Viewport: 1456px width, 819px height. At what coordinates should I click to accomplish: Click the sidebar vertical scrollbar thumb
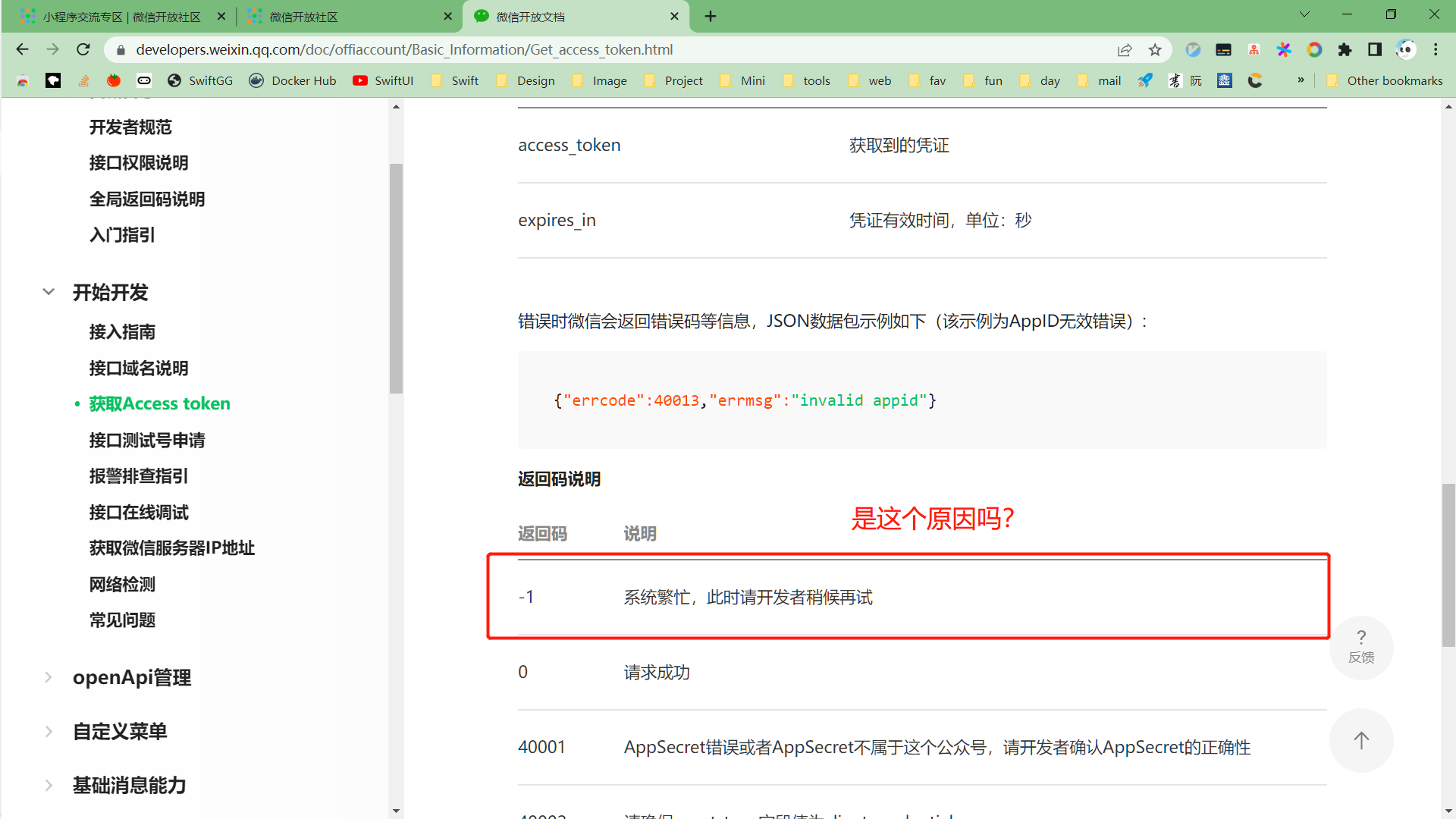[x=396, y=278]
